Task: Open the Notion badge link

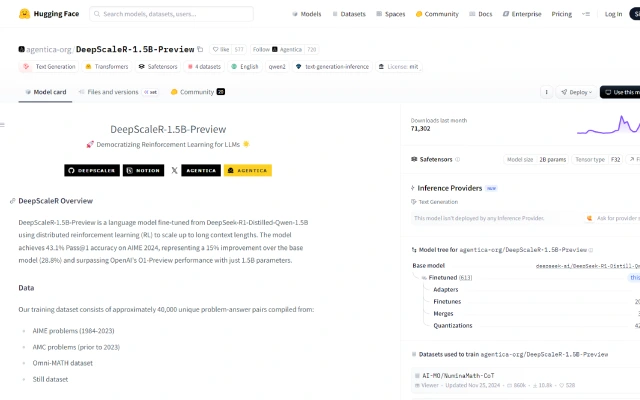Action: point(143,171)
